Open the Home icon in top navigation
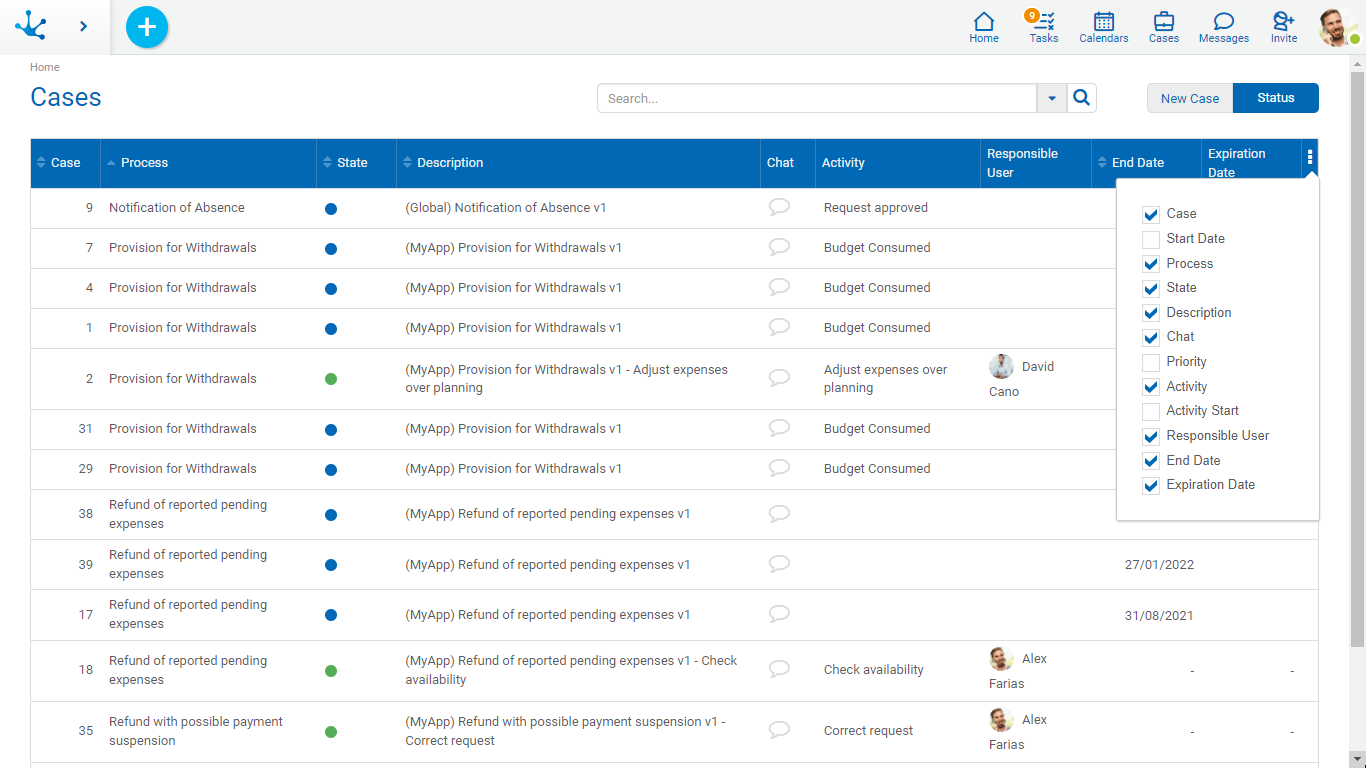The image size is (1366, 768). pyautogui.click(x=984, y=27)
